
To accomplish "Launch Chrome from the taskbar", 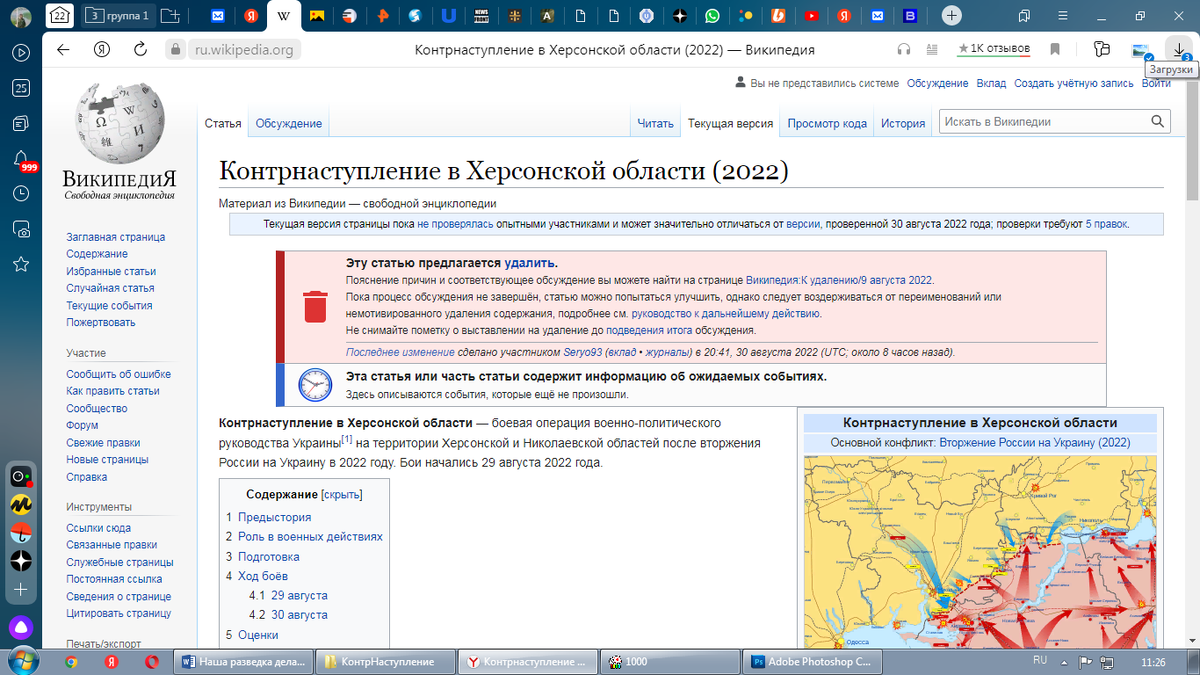I will pyautogui.click(x=71, y=662).
